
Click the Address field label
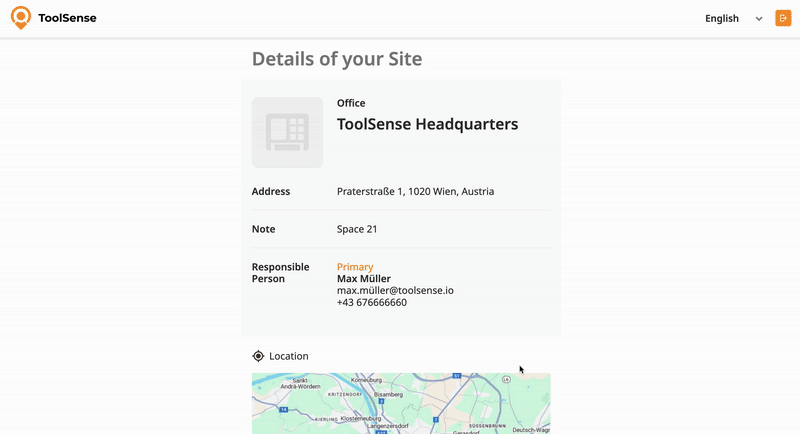[x=271, y=191]
